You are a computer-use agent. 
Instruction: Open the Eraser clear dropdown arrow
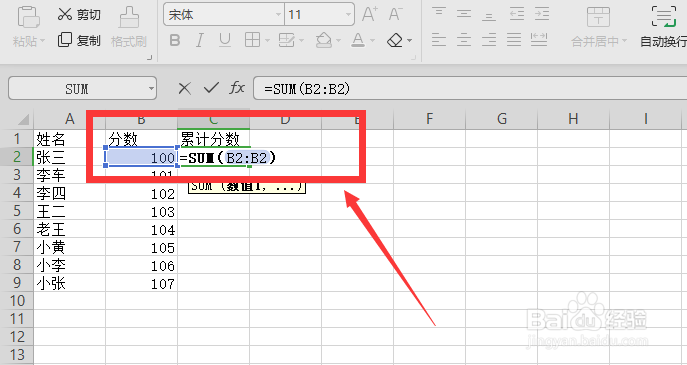[x=409, y=41]
